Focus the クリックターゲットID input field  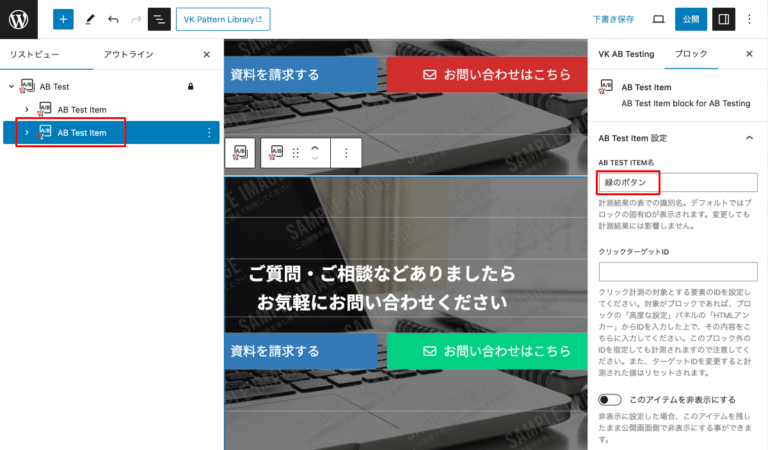pos(678,271)
